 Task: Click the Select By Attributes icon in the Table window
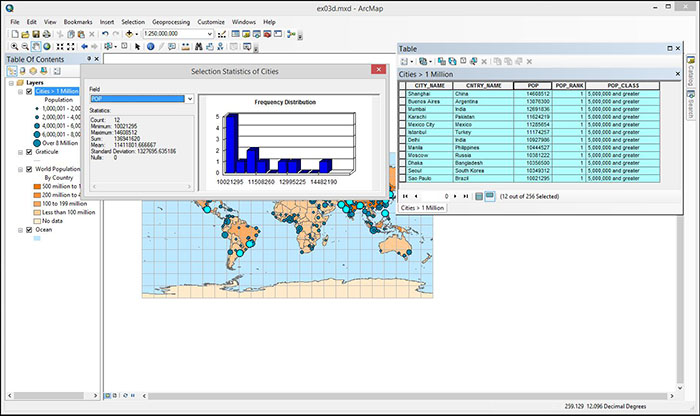442,61
